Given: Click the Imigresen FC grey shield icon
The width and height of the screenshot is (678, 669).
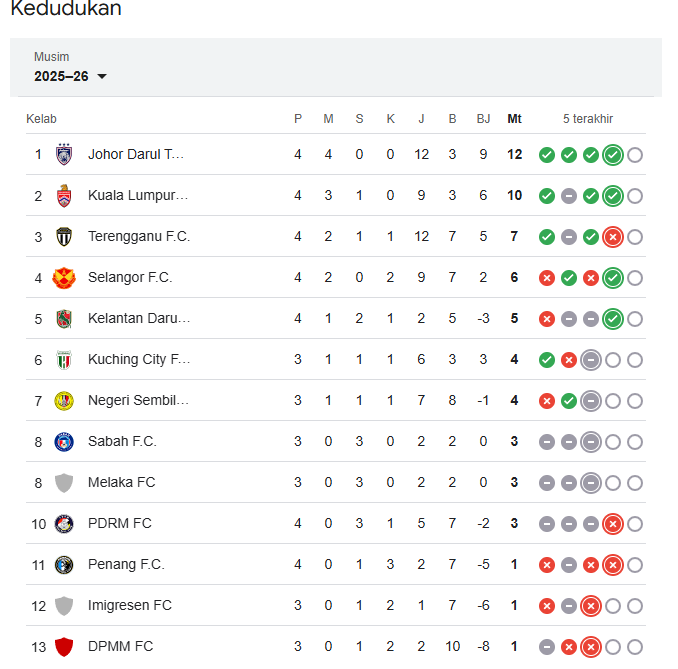Looking at the screenshot, I should [64, 605].
